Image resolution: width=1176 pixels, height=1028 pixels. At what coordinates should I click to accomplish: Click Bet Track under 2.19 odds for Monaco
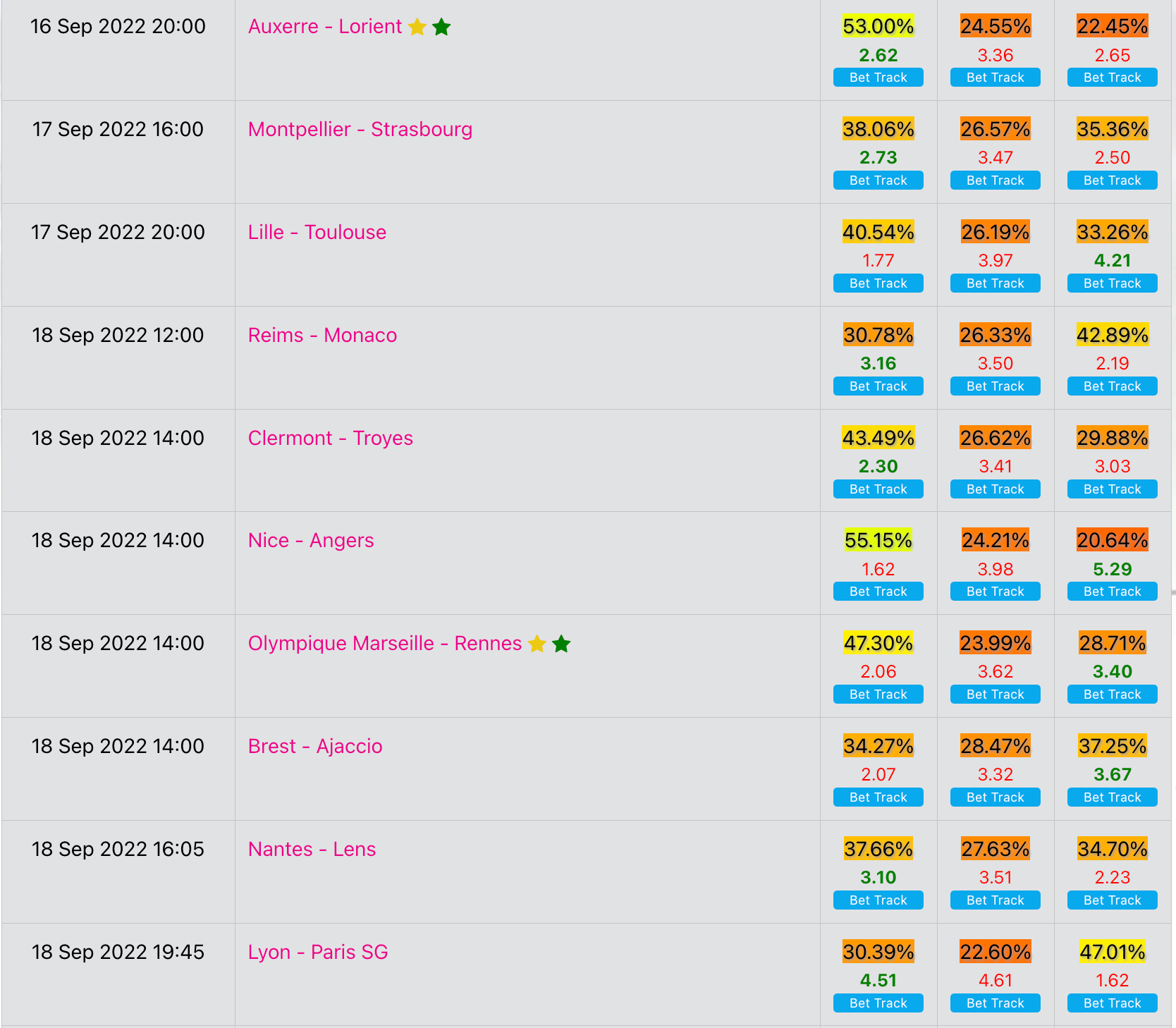point(1113,386)
